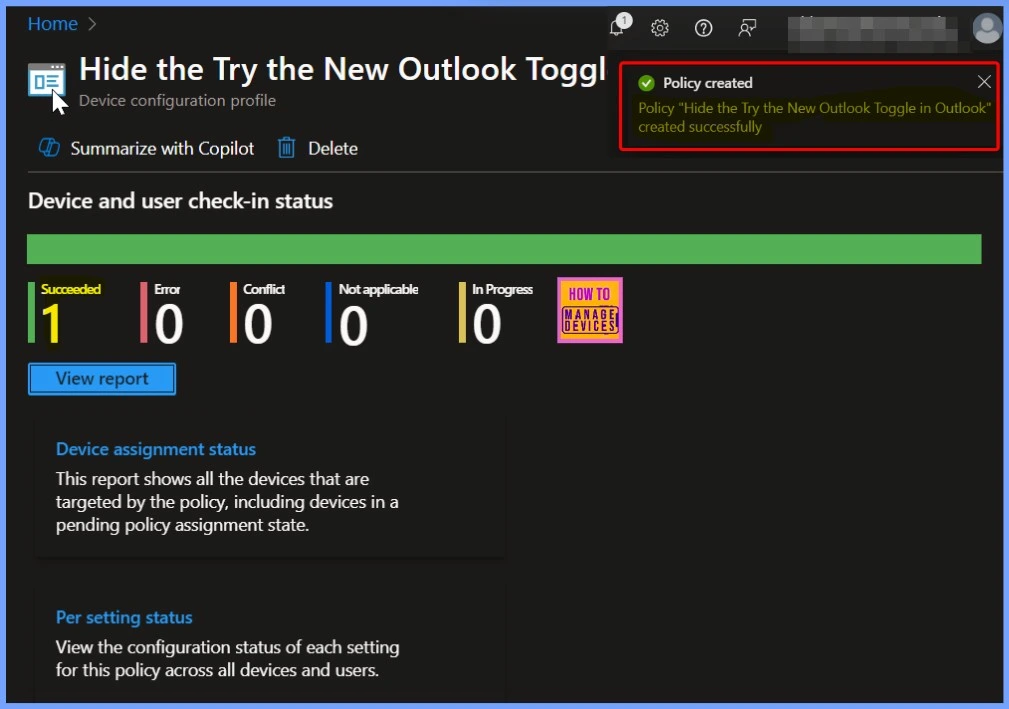Image resolution: width=1009 pixels, height=709 pixels.
Task: Click the user account avatar
Action: pyautogui.click(x=986, y=29)
